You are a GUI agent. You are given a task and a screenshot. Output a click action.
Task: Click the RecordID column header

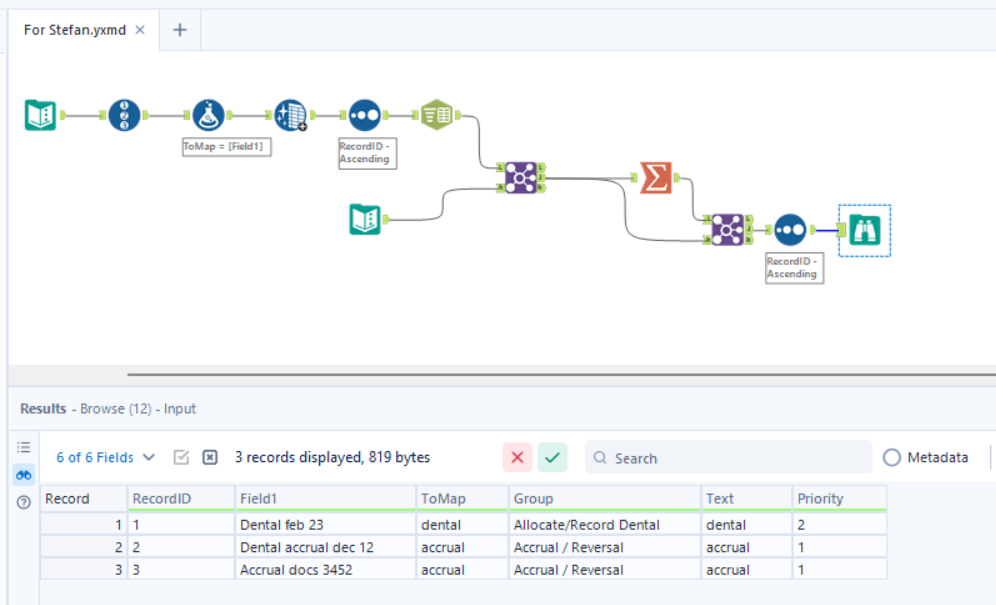[x=181, y=498]
